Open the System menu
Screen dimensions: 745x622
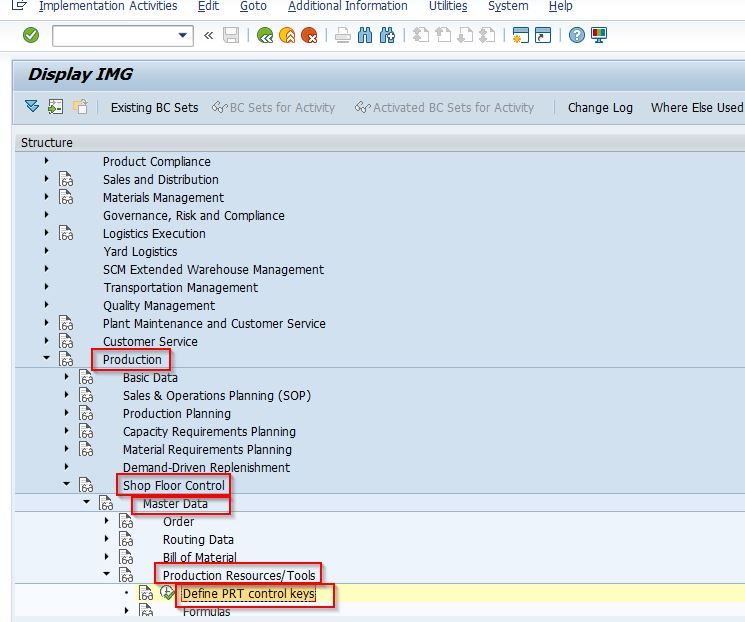508,6
